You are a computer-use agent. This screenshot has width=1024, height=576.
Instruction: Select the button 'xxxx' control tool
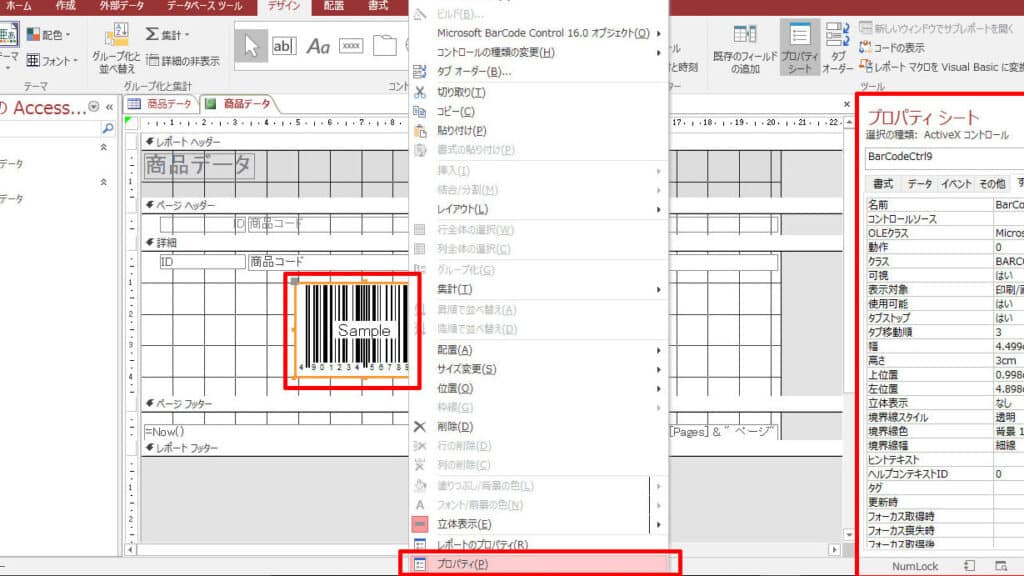[351, 46]
